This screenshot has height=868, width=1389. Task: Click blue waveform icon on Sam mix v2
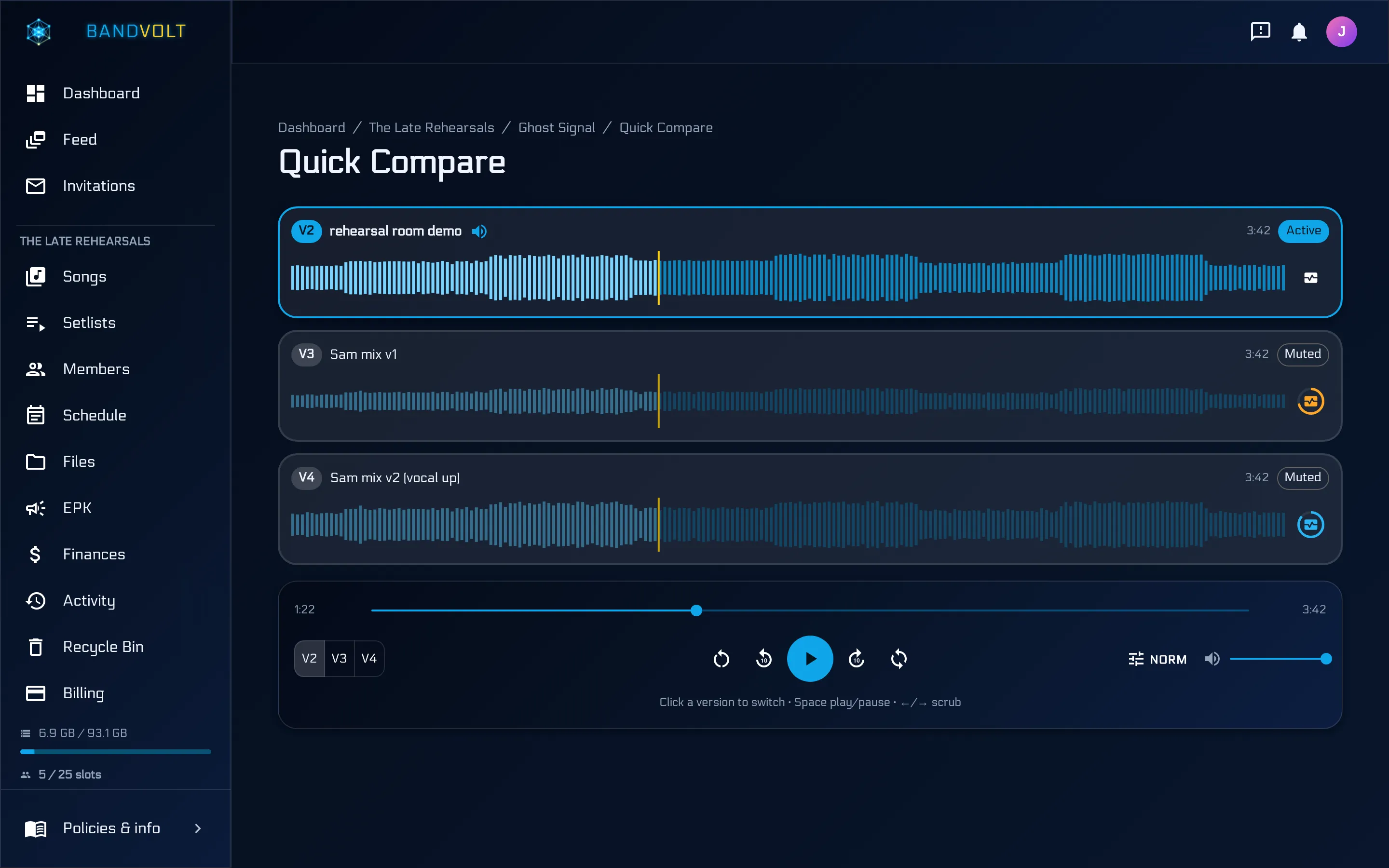tap(1311, 525)
